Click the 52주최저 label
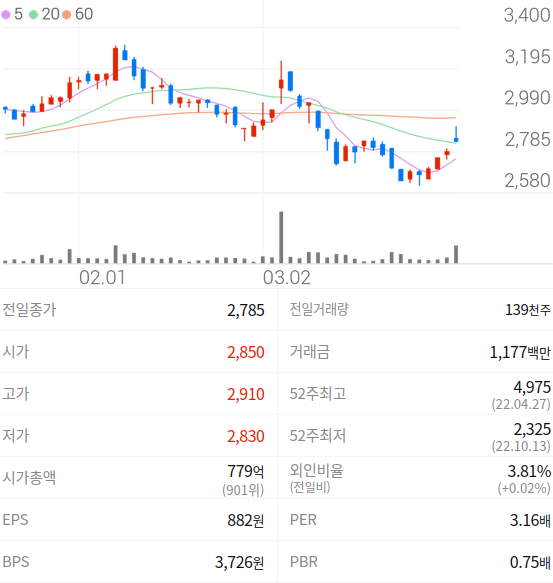The height and width of the screenshot is (583, 553). [x=318, y=436]
